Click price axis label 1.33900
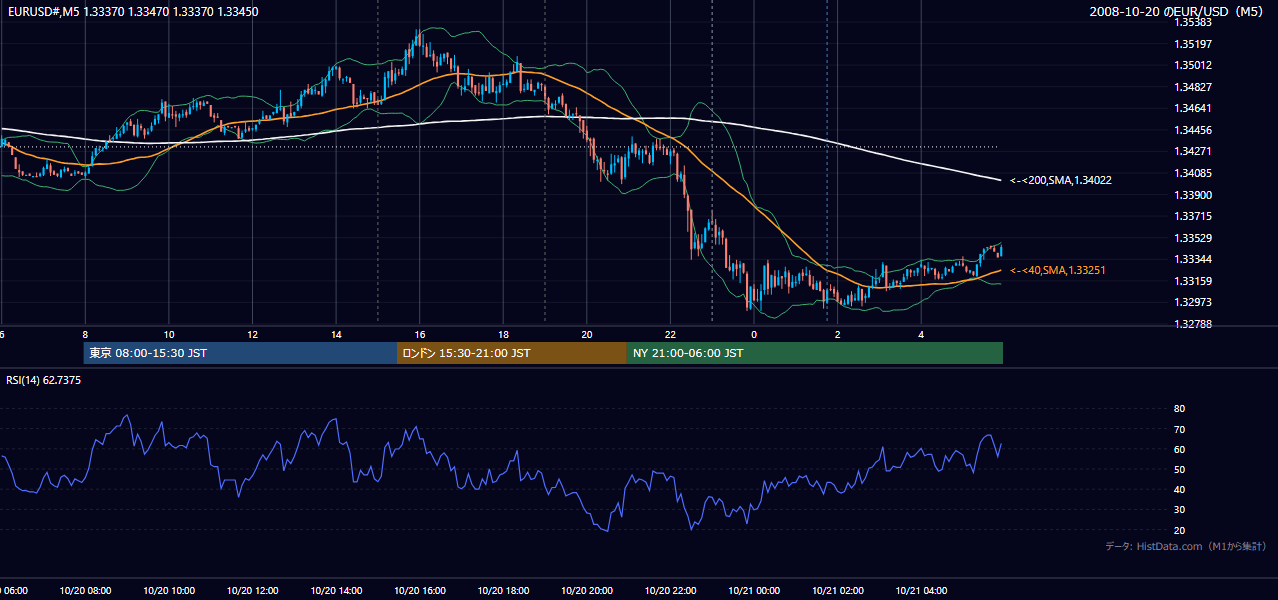This screenshot has height=600, width=1278. coord(1193,195)
